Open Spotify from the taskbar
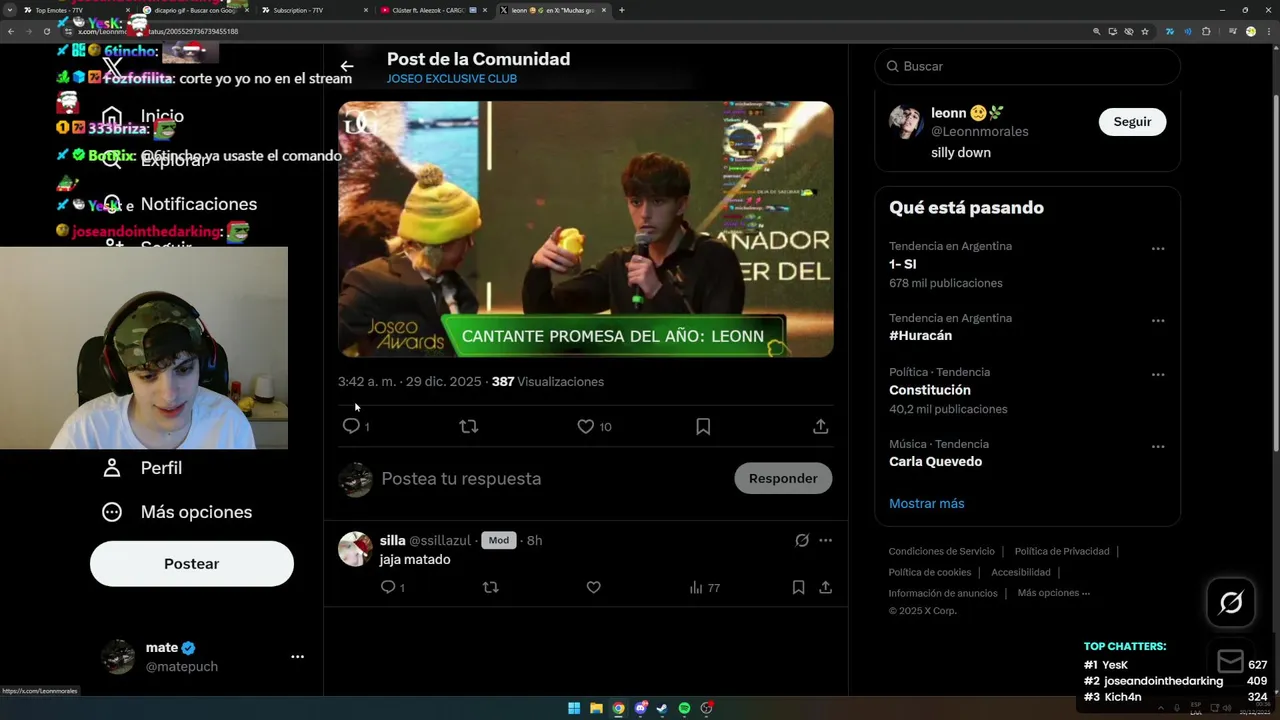The height and width of the screenshot is (720, 1280). coord(684,708)
